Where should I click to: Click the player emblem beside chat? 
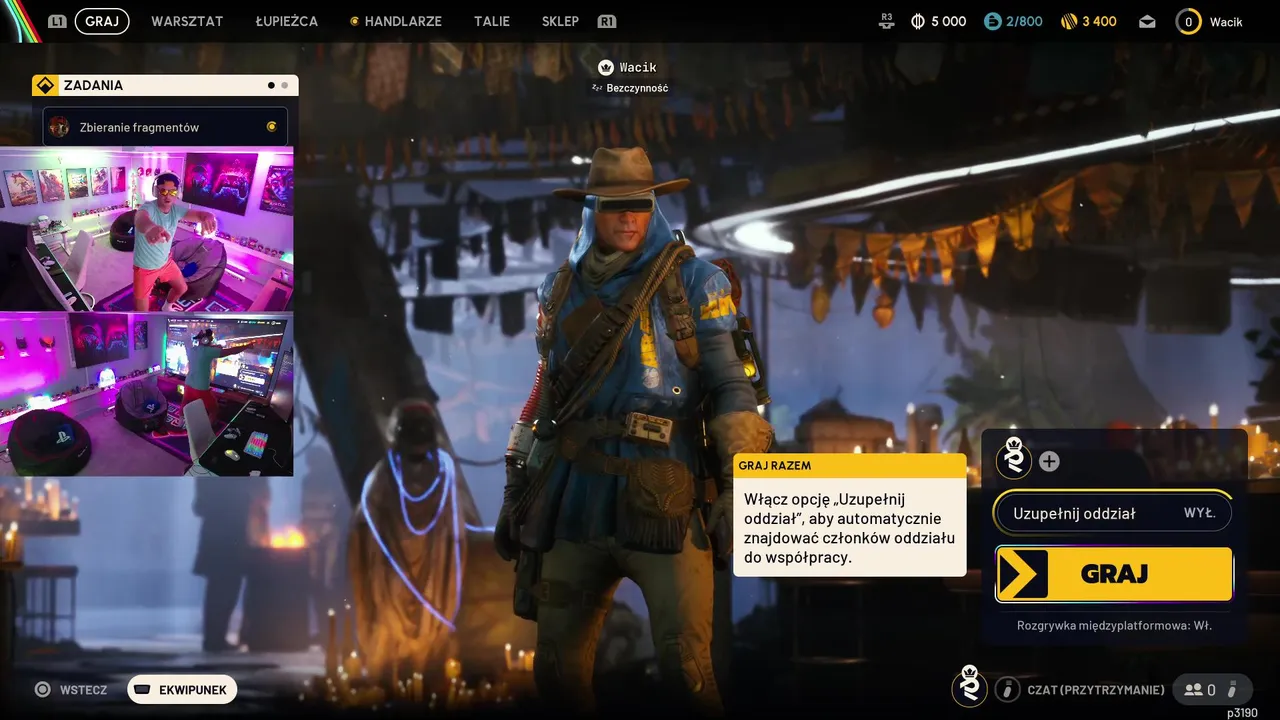(969, 686)
